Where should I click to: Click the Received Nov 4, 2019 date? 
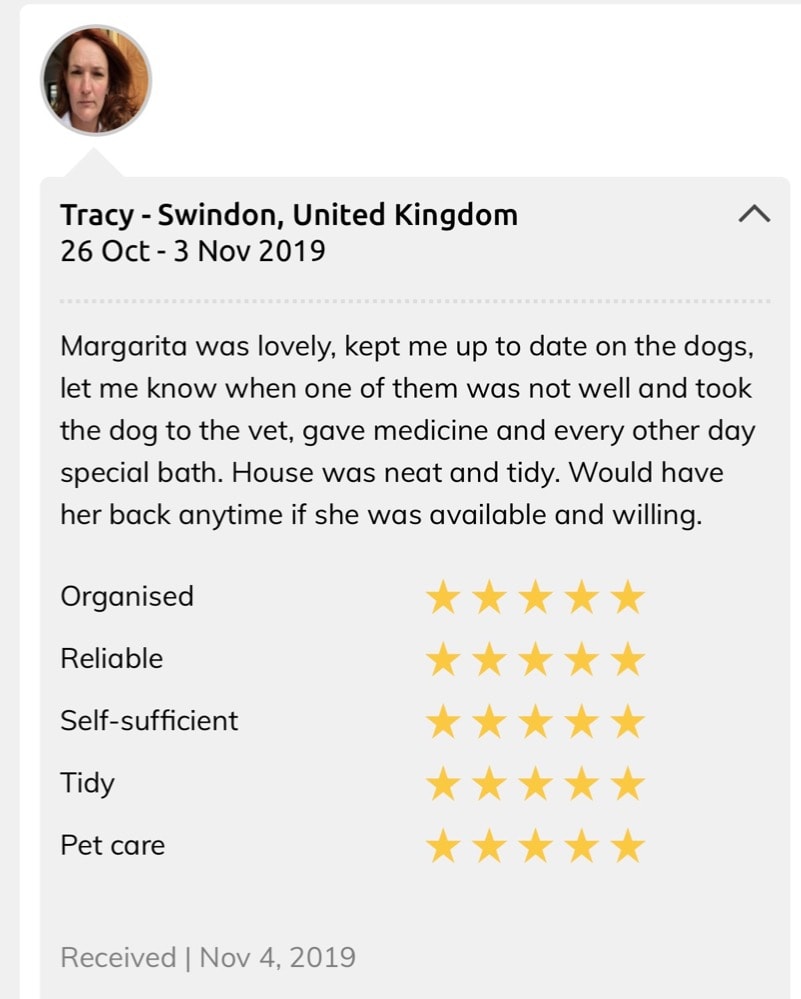208,957
